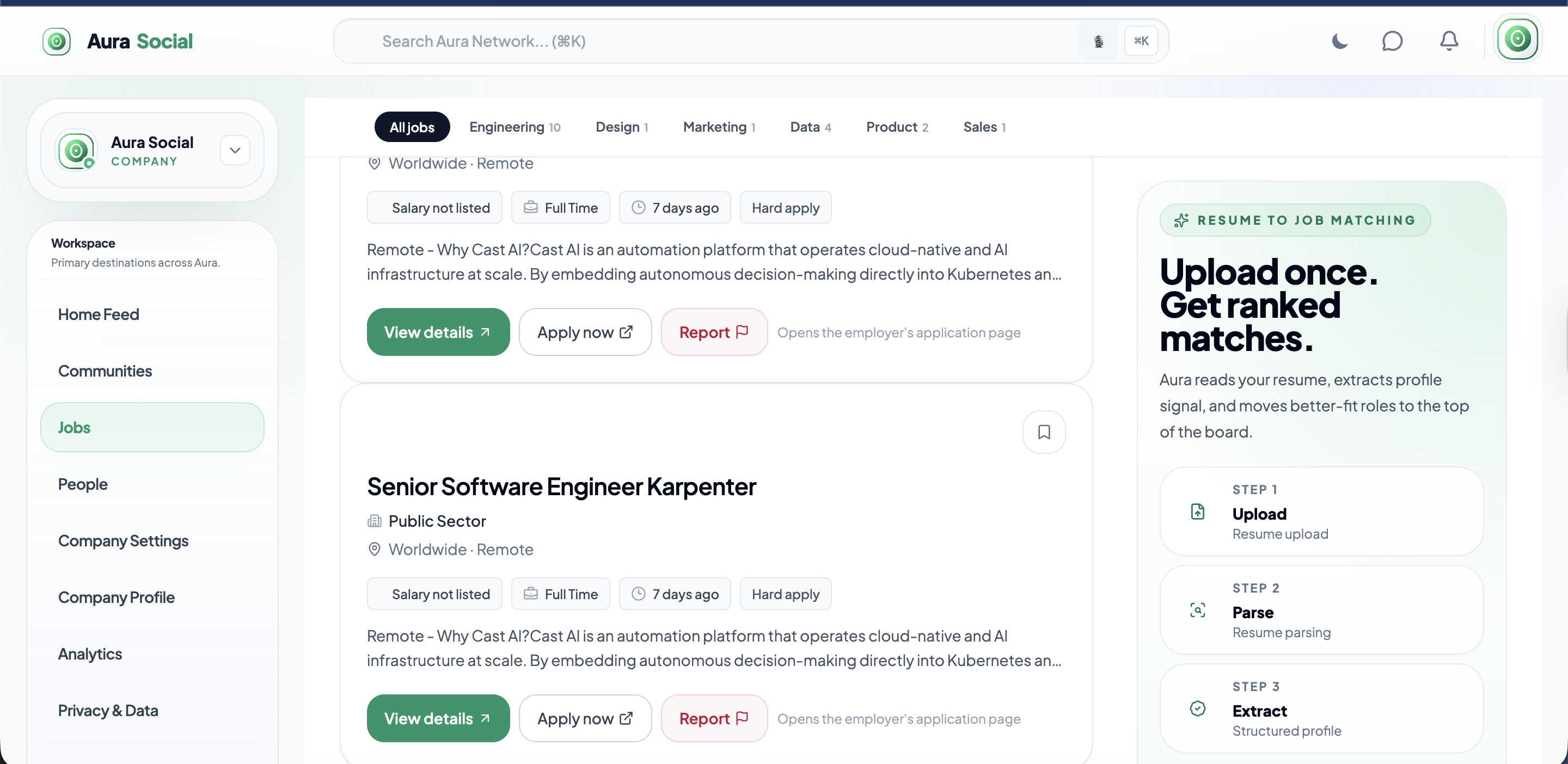View notifications with the bell icon
Viewport: 1568px width, 764px height.
(1449, 41)
